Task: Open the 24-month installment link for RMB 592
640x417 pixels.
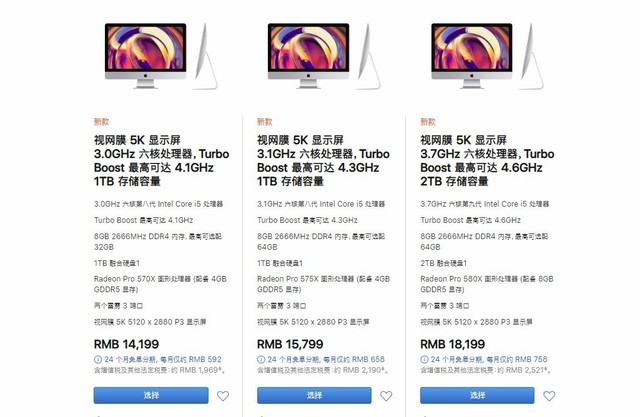Action: 163,359
